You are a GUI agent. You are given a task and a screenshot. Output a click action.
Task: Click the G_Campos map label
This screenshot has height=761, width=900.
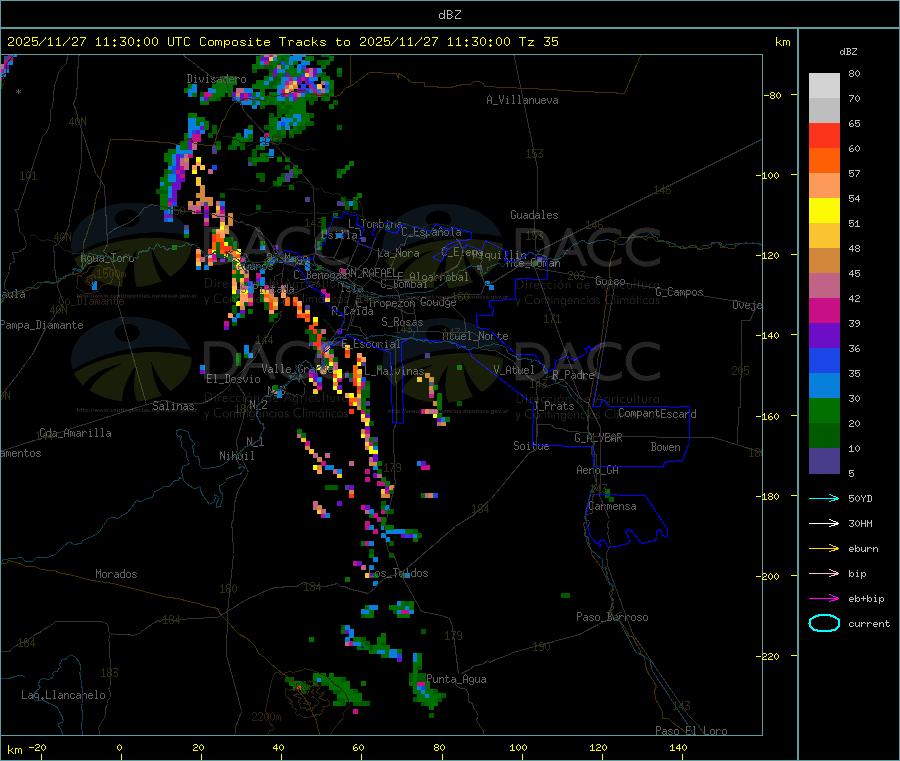pyautogui.click(x=679, y=292)
